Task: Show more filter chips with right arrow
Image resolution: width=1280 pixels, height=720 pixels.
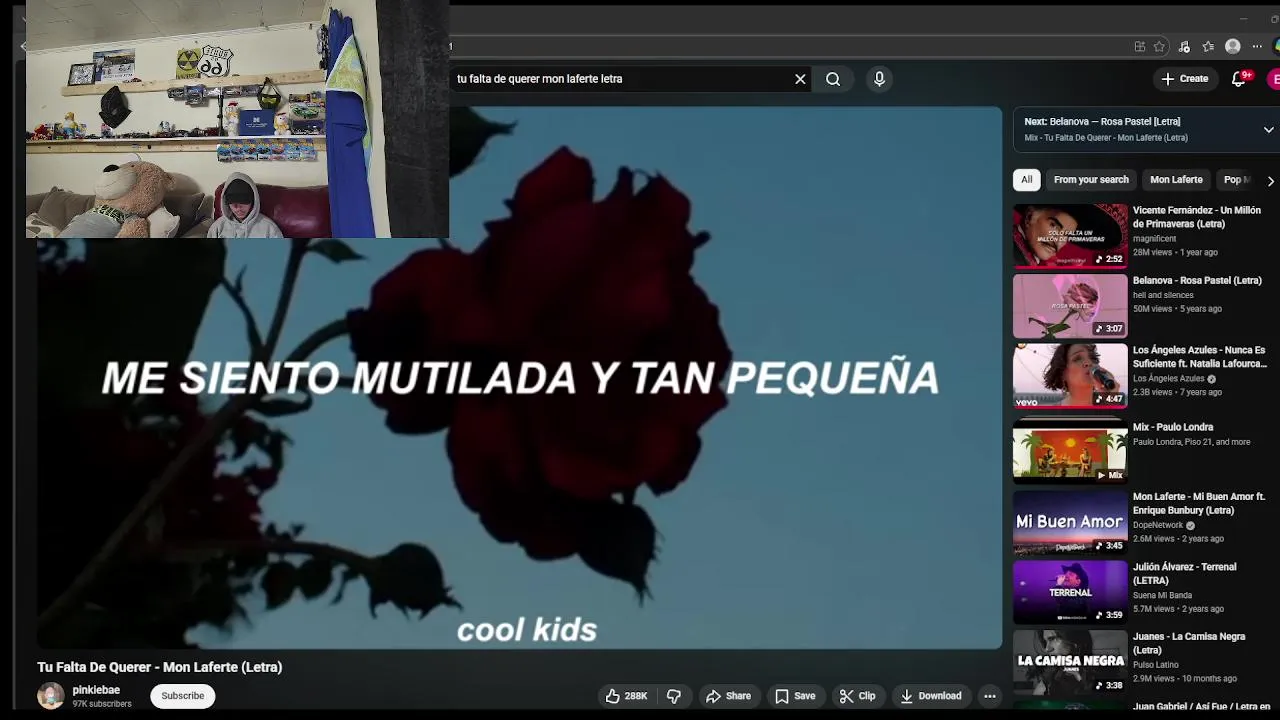Action: pos(1270,181)
